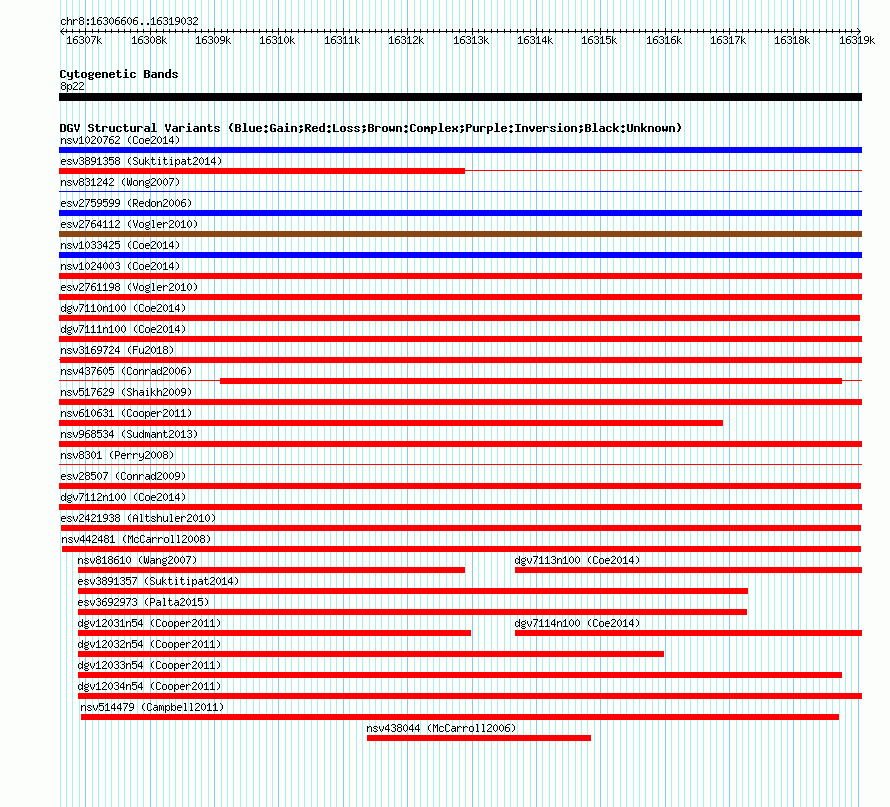Click the nsv8301 (Perry2008) label
The image size is (890, 807).
click(117, 455)
